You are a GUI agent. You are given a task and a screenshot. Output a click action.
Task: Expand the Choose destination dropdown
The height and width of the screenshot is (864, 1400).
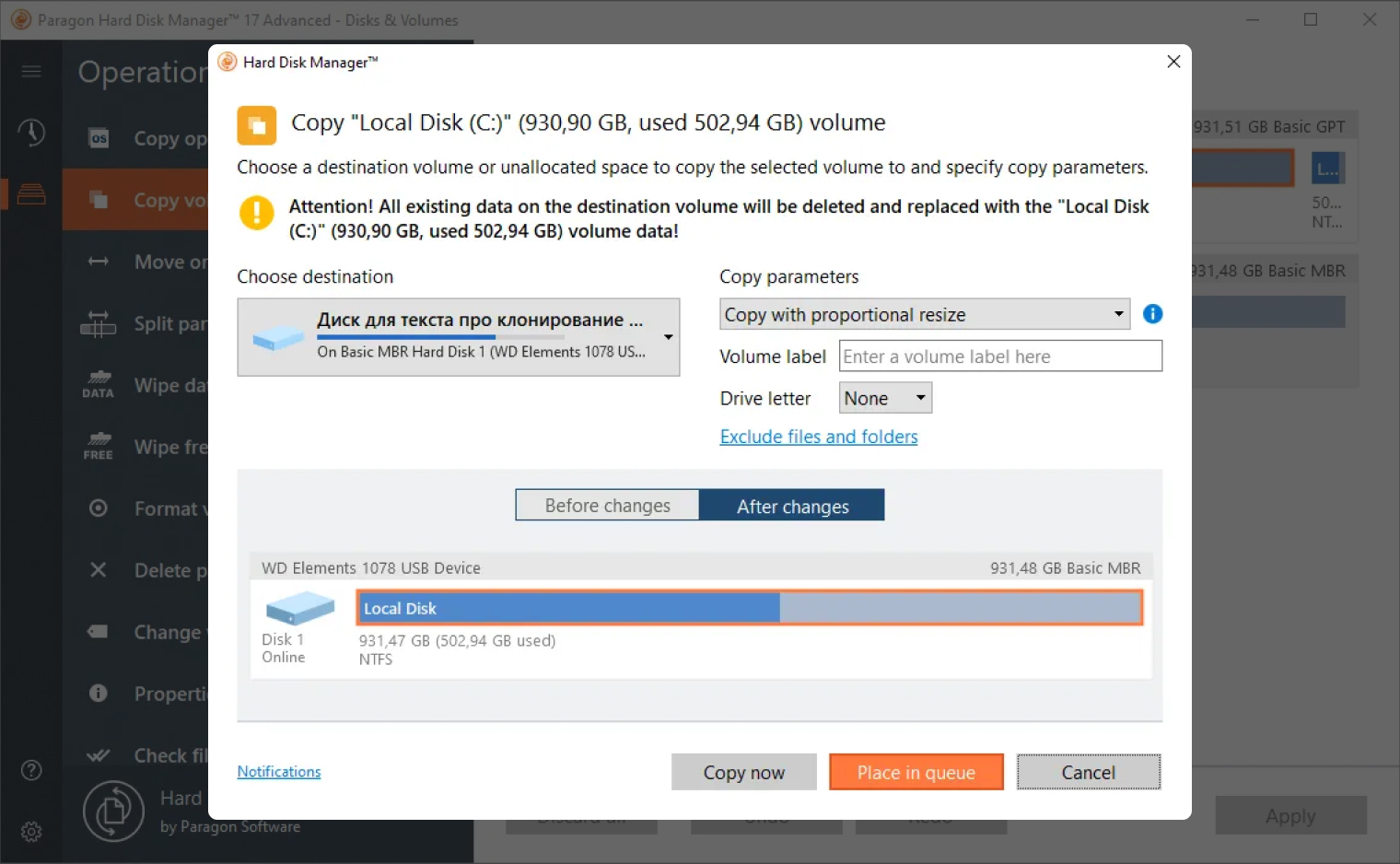pos(459,337)
